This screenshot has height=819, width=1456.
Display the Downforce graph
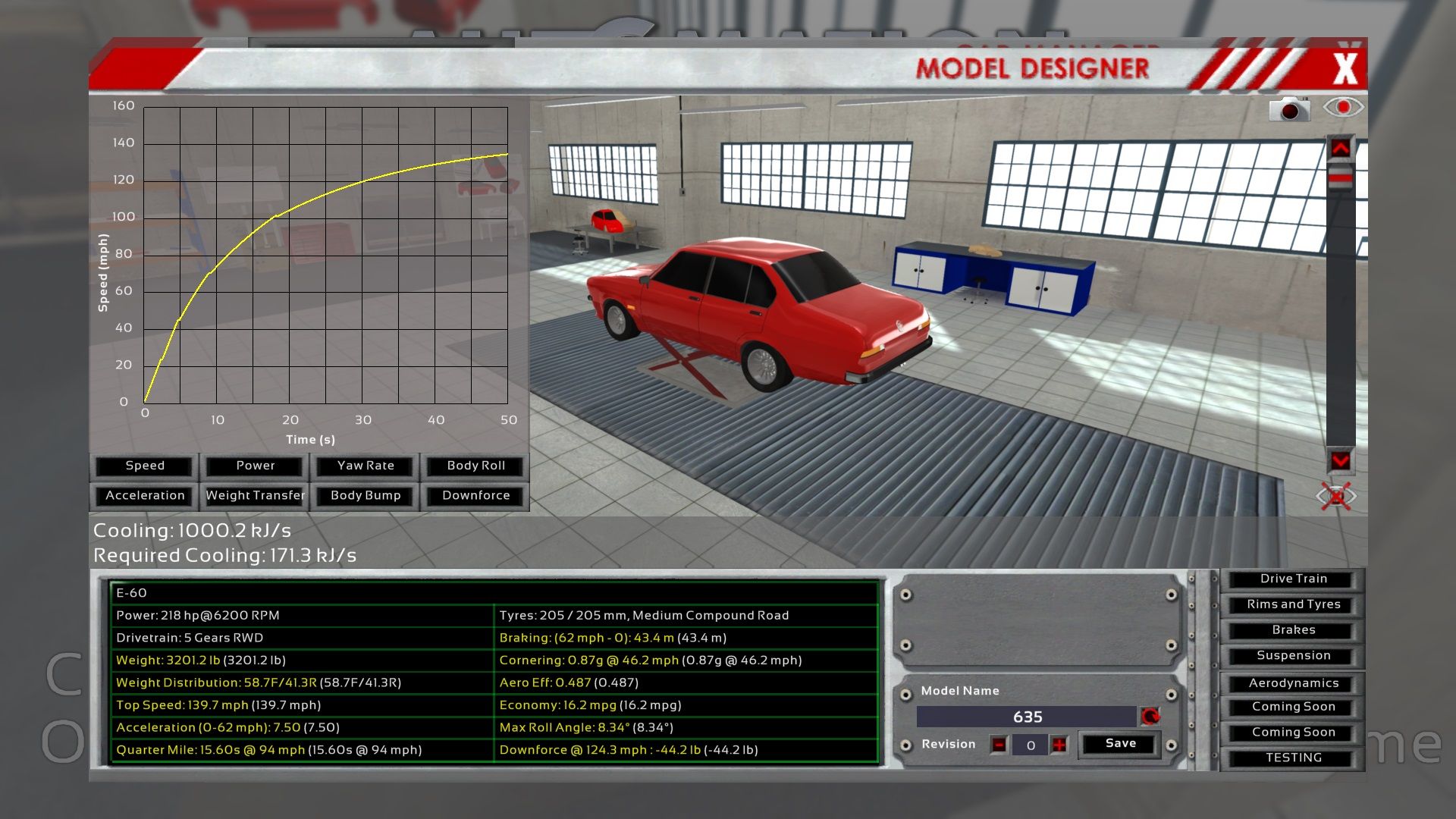coord(475,495)
